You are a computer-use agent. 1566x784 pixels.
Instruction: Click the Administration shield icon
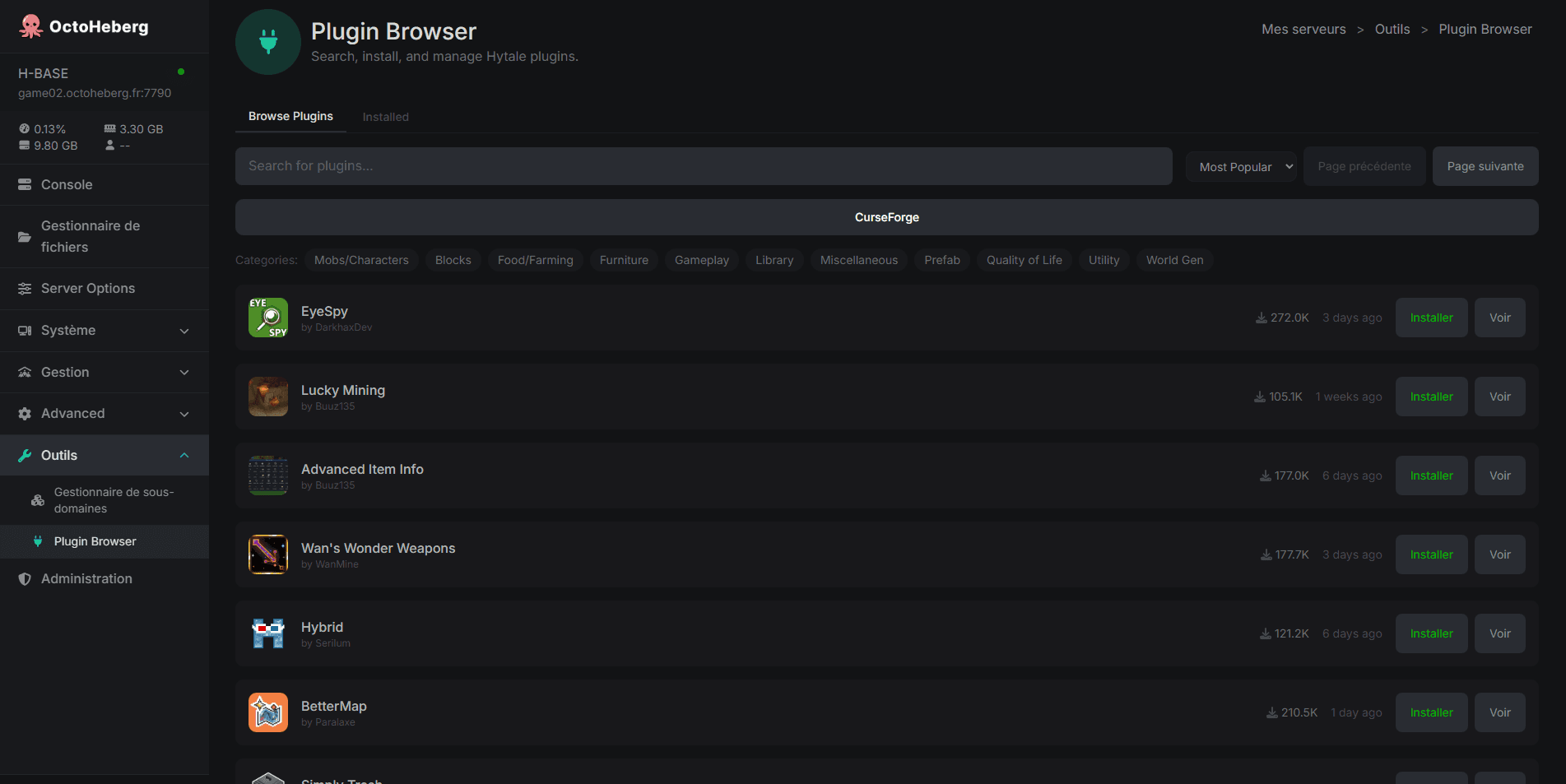click(25, 579)
